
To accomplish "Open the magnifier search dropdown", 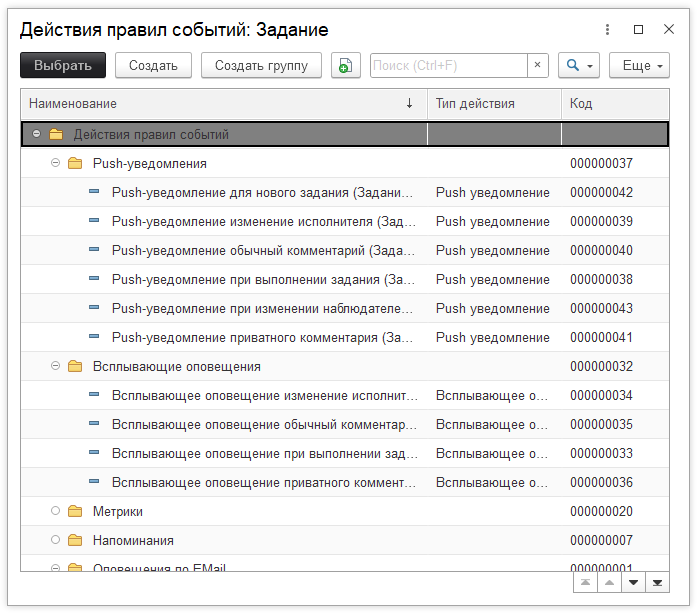I will pos(579,66).
